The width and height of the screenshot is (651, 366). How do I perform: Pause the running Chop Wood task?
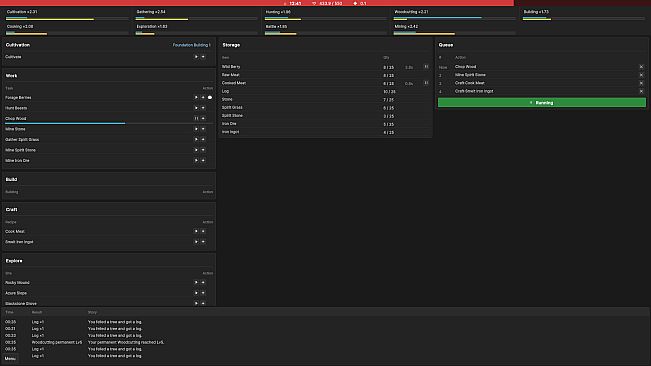tap(196, 118)
